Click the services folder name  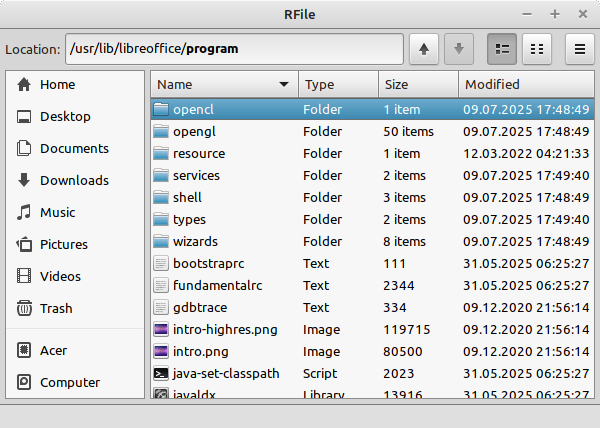tap(196, 176)
